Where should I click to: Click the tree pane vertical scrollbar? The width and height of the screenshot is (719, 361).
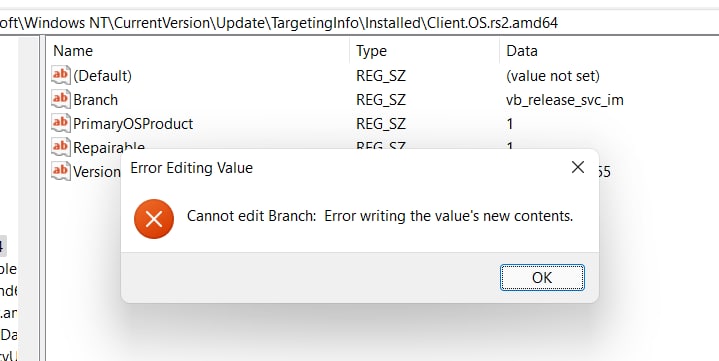pyautogui.click(x=28, y=199)
